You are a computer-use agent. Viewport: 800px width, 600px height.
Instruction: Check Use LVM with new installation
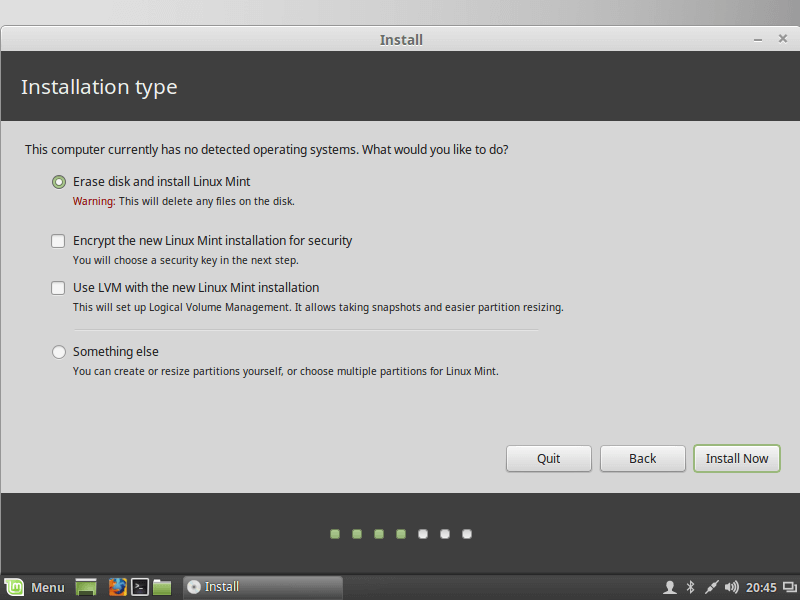59,288
